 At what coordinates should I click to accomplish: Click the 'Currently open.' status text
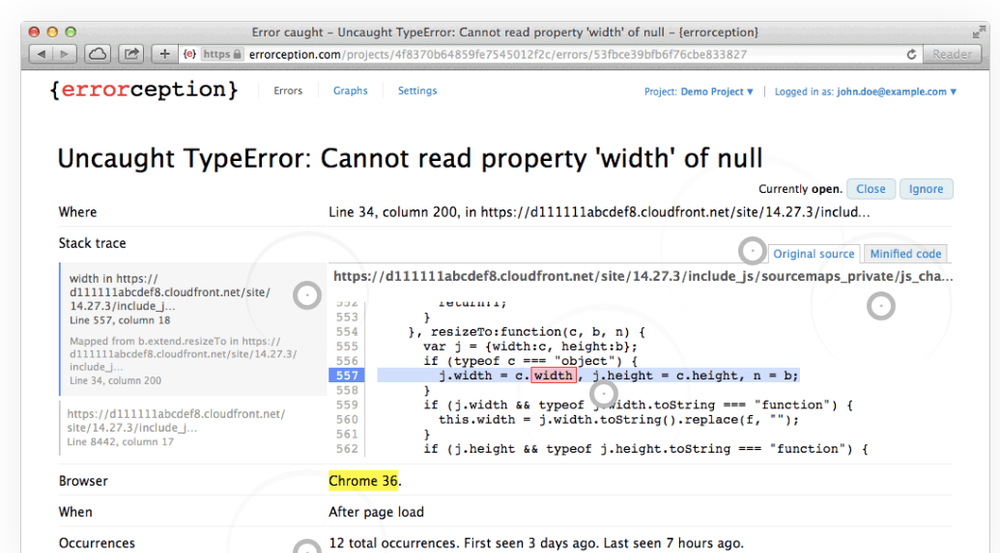[800, 189]
